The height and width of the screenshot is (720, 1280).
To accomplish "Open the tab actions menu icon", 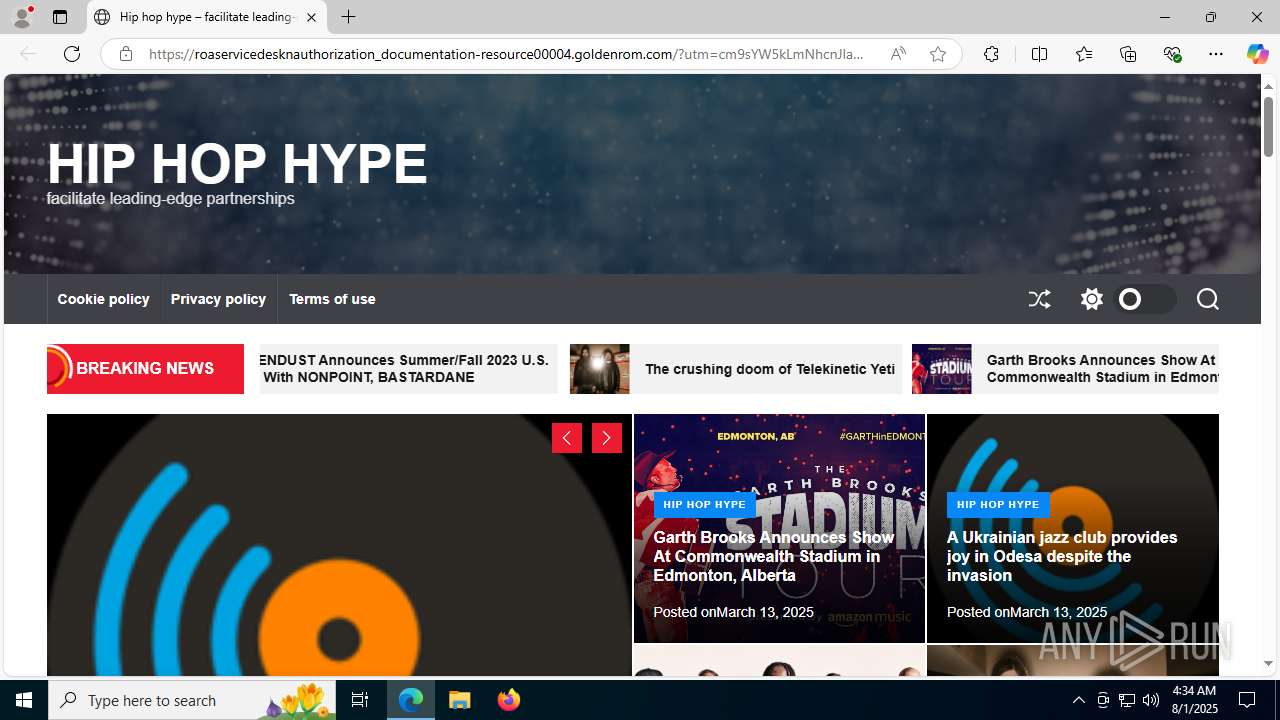I will pyautogui.click(x=60, y=17).
